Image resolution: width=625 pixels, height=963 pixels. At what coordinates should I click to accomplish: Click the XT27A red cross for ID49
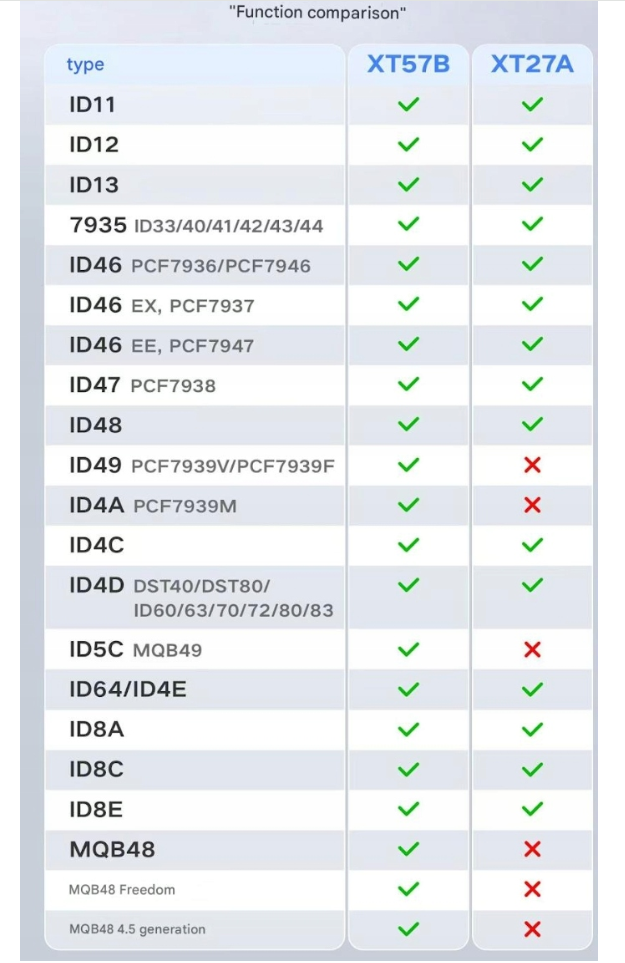532,465
